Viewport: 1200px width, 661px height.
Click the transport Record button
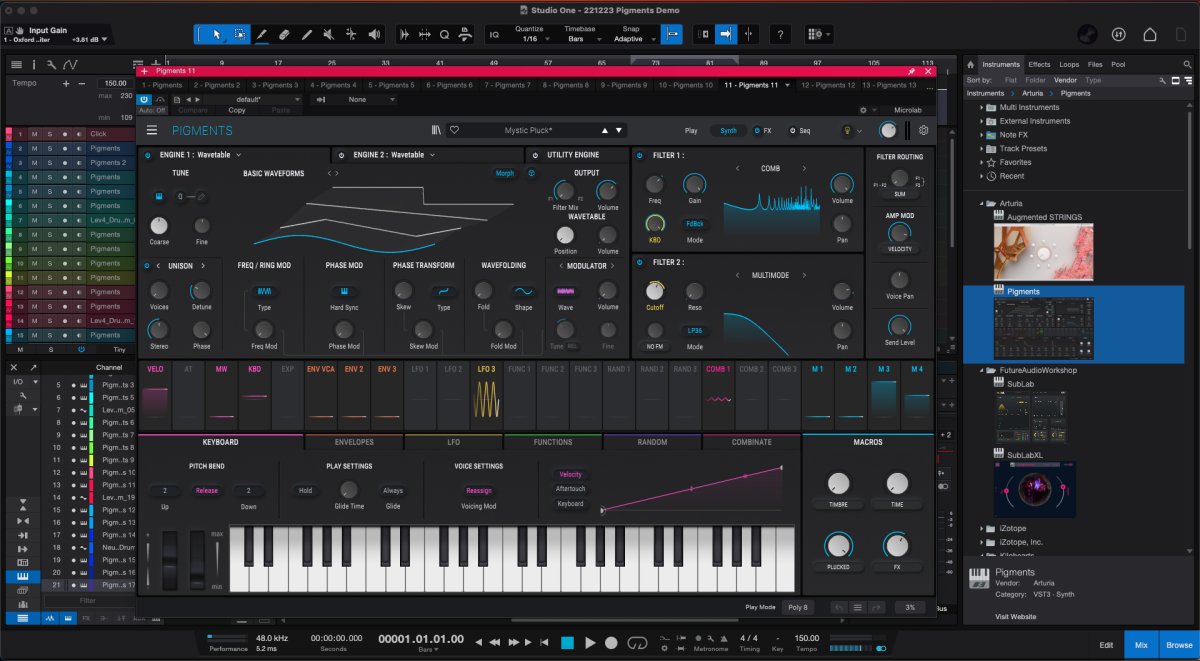click(x=611, y=643)
